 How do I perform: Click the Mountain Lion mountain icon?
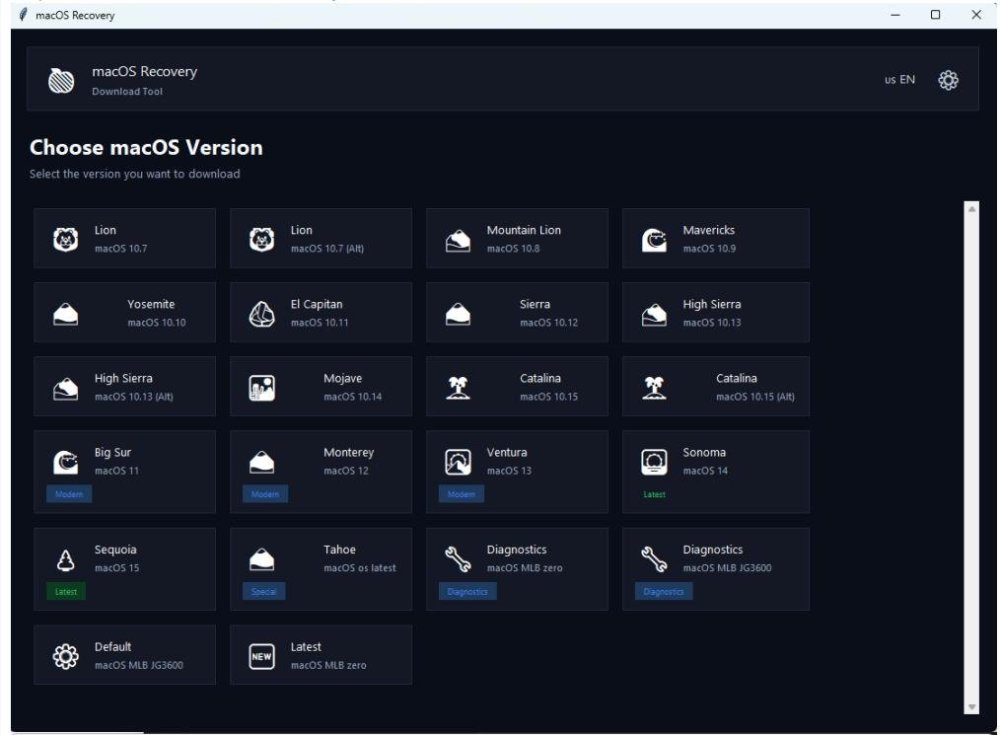pyautogui.click(x=458, y=241)
